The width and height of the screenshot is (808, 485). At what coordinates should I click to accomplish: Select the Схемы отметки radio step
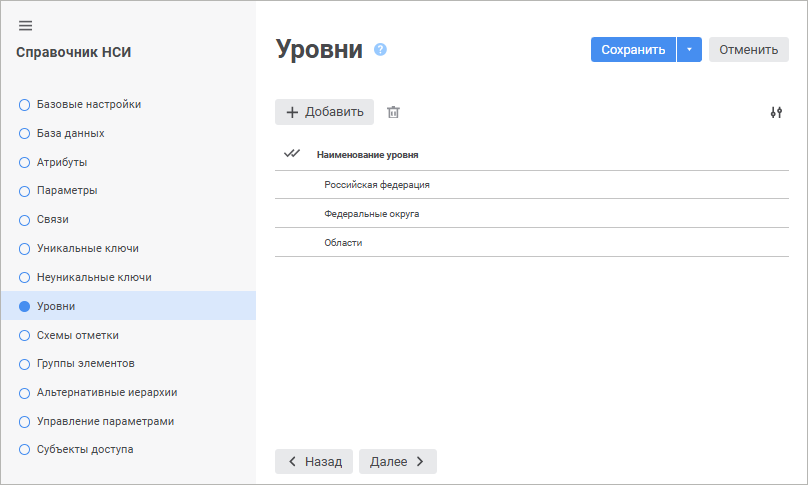24,336
